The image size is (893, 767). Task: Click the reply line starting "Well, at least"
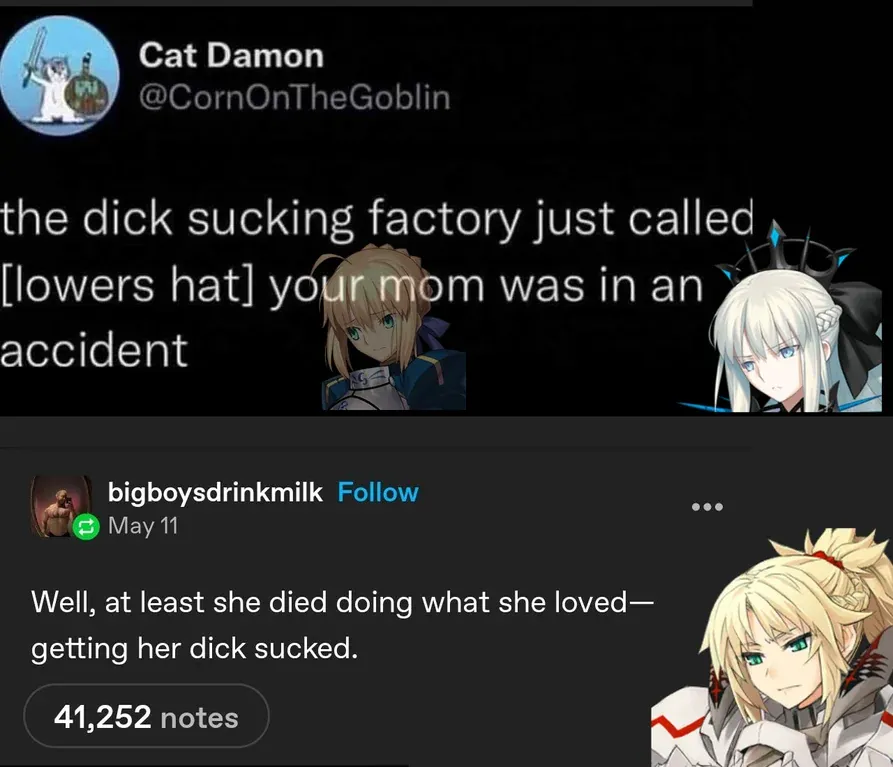click(342, 602)
